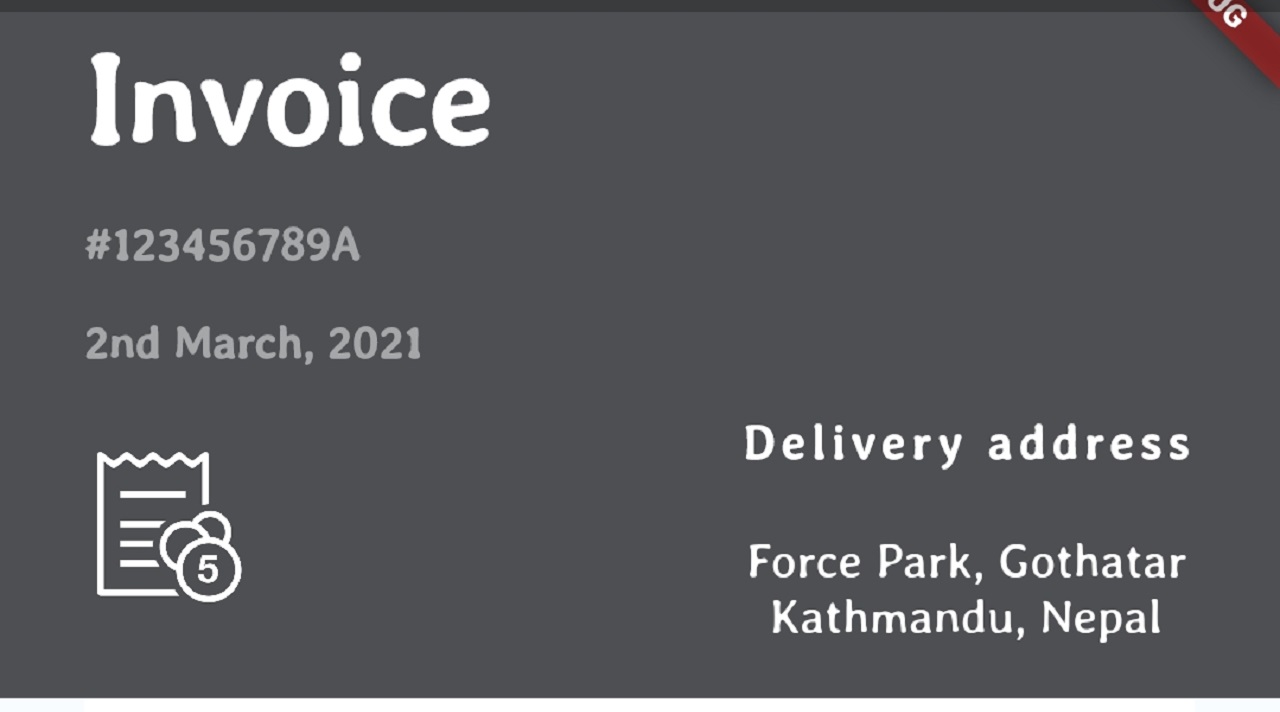Click the "Force Park, Gothatar" address line
The image size is (1280, 712).
(x=967, y=562)
